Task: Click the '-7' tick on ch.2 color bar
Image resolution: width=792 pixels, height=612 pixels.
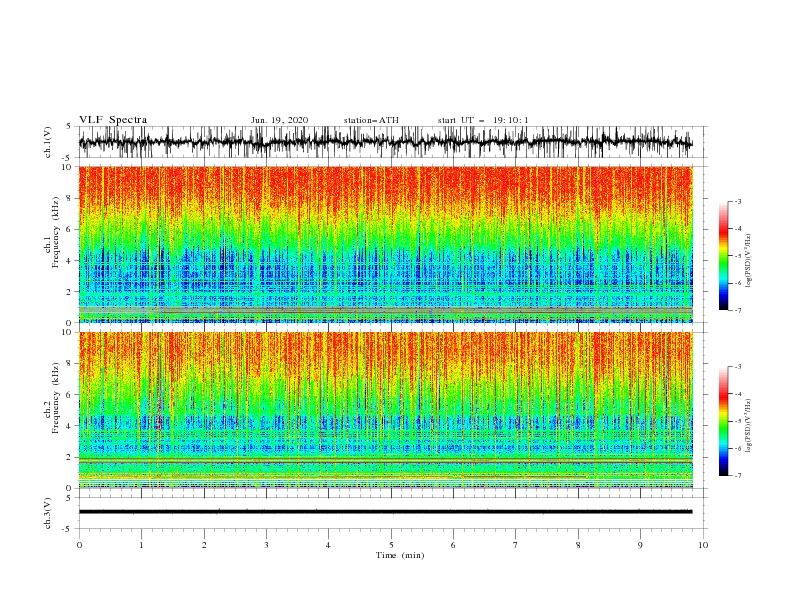Action: pos(738,476)
